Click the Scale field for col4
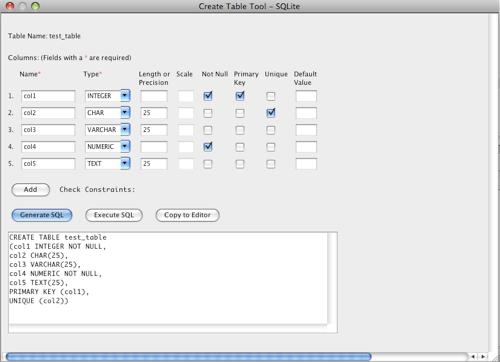Image resolution: width=500 pixels, height=362 pixels. click(x=186, y=147)
